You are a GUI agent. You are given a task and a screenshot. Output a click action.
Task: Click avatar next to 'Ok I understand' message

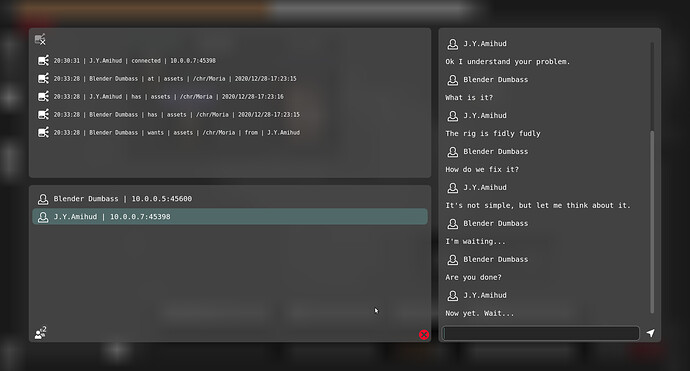tap(452, 44)
